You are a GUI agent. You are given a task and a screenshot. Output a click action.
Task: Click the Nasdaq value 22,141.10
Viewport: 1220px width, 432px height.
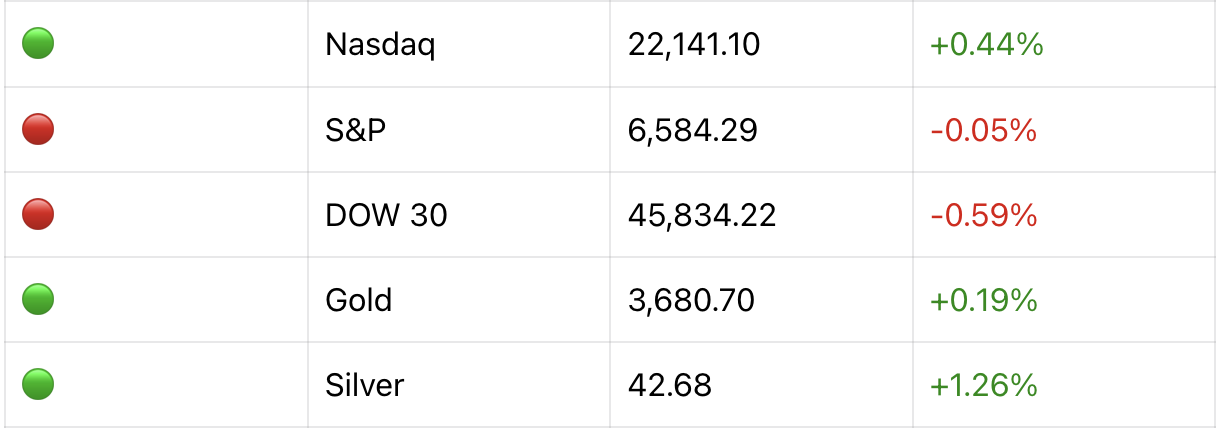(x=694, y=45)
